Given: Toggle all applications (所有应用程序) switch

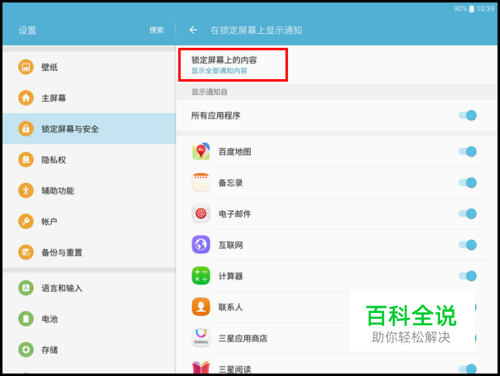Looking at the screenshot, I should [x=468, y=115].
